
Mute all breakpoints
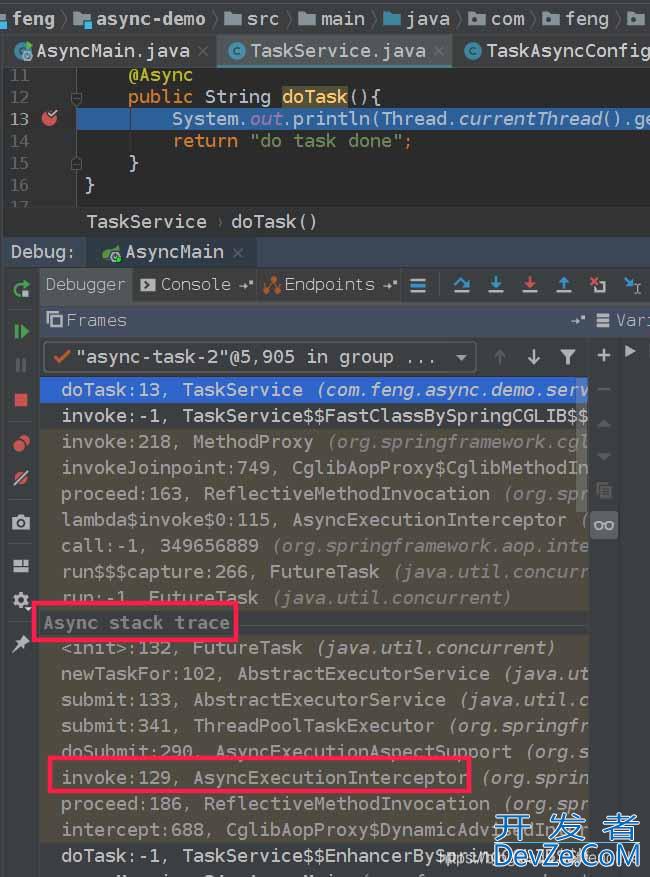click(x=21, y=478)
